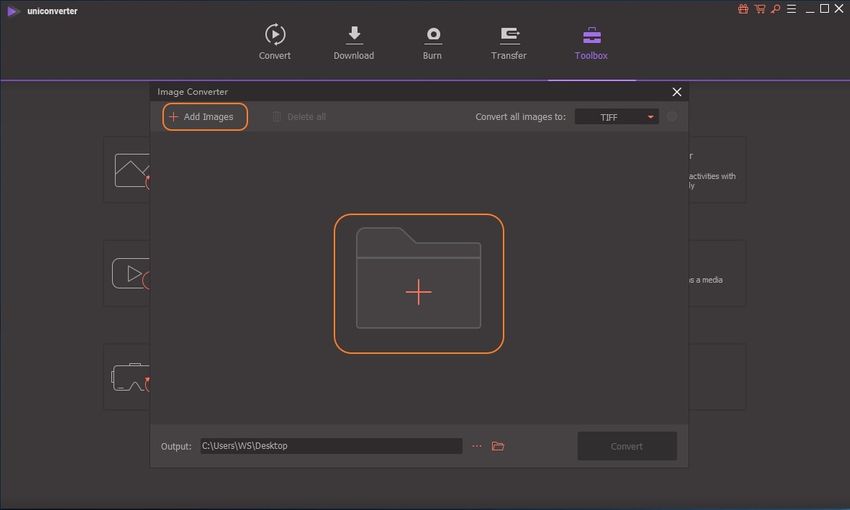Expand the TIFF output format dropdown
850x510 pixels.
click(x=617, y=117)
